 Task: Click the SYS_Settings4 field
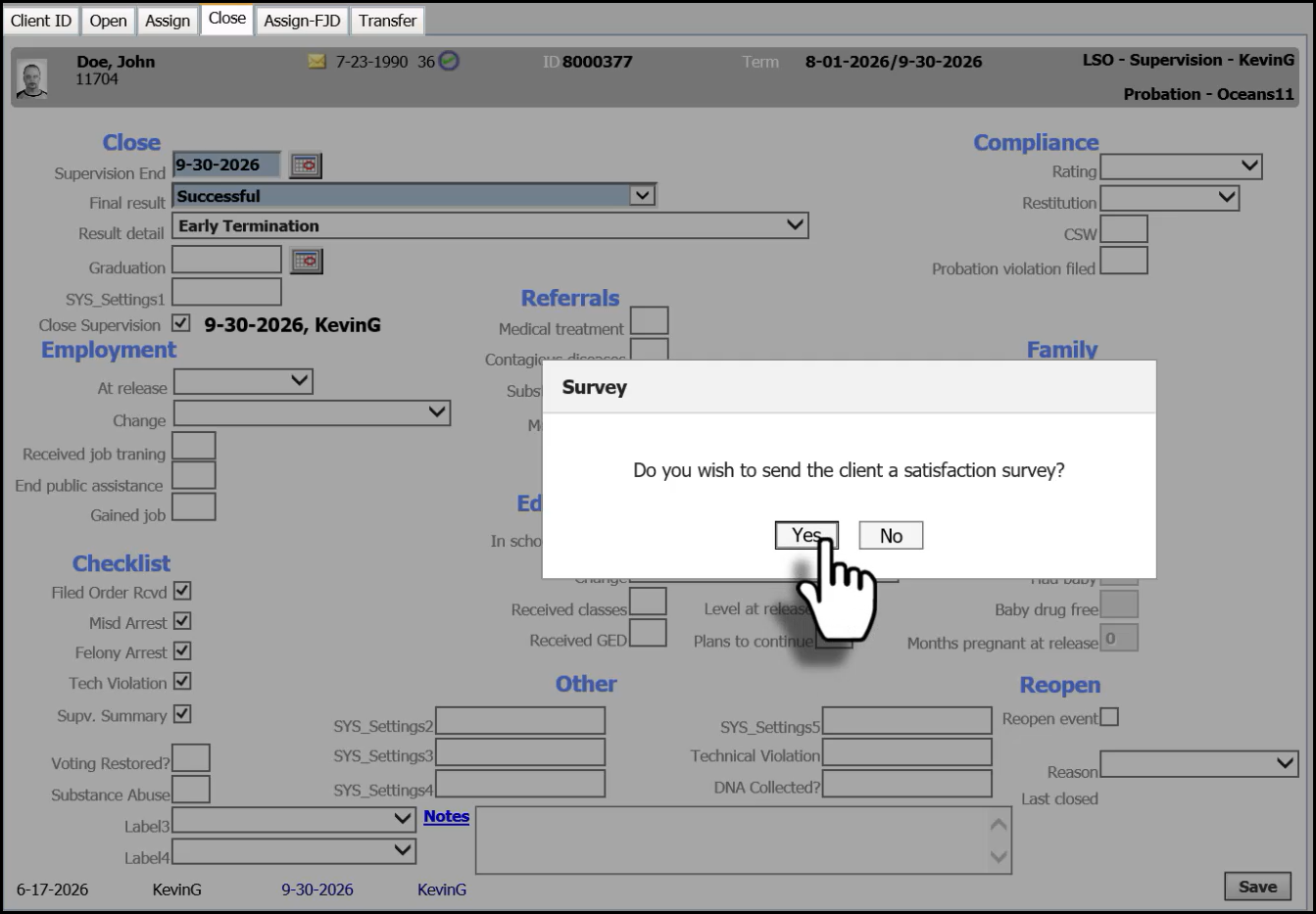coord(520,783)
